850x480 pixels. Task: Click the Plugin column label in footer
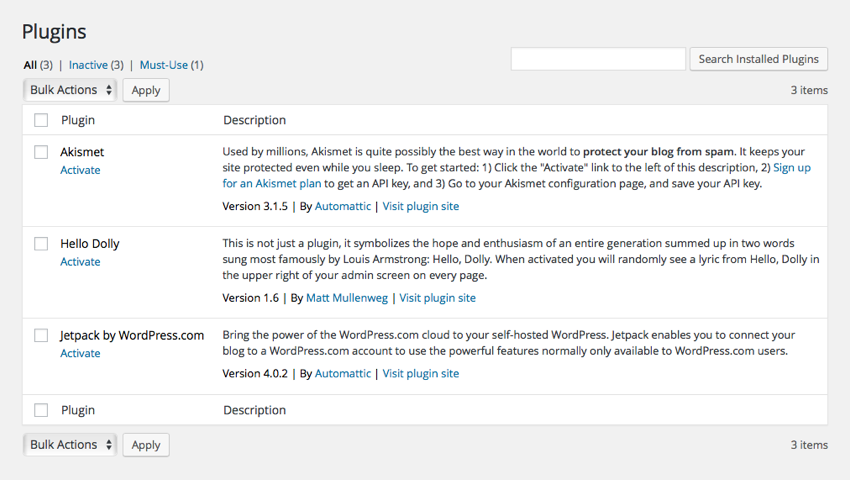(x=78, y=411)
